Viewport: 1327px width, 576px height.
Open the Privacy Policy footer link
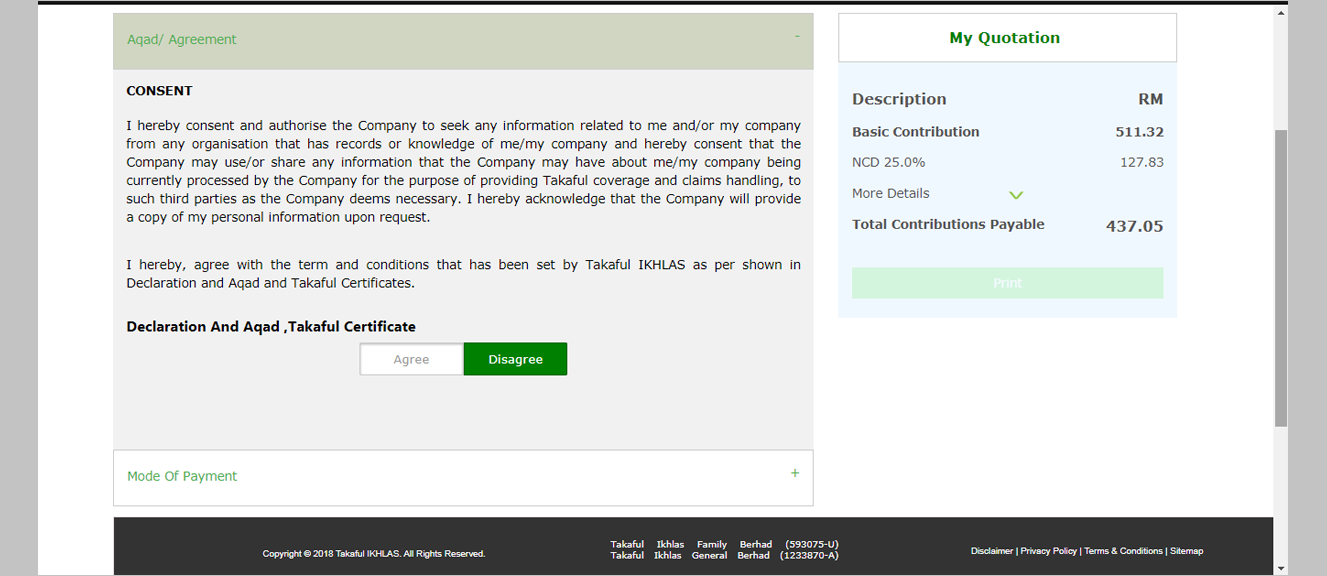1048,551
